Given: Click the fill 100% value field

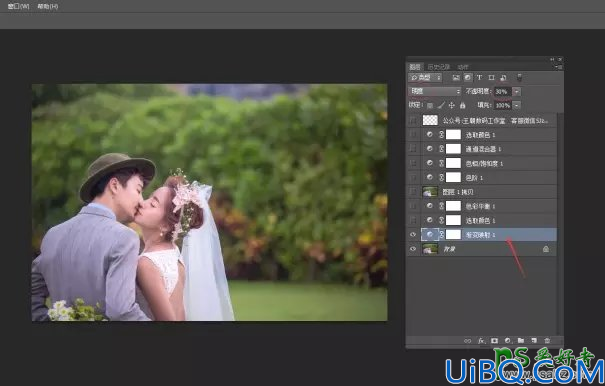Looking at the screenshot, I should [503, 105].
